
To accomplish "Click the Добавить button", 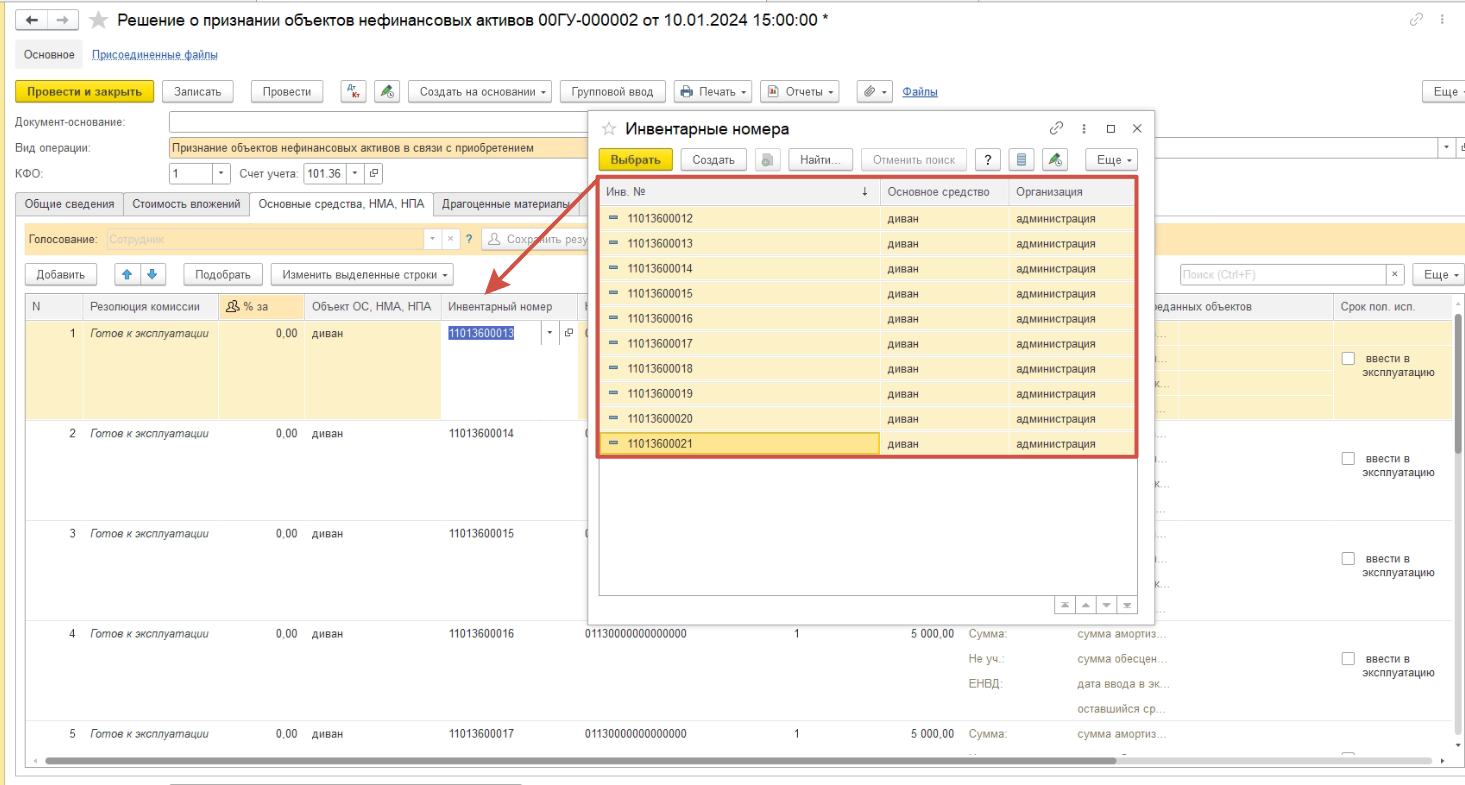I will (61, 274).
